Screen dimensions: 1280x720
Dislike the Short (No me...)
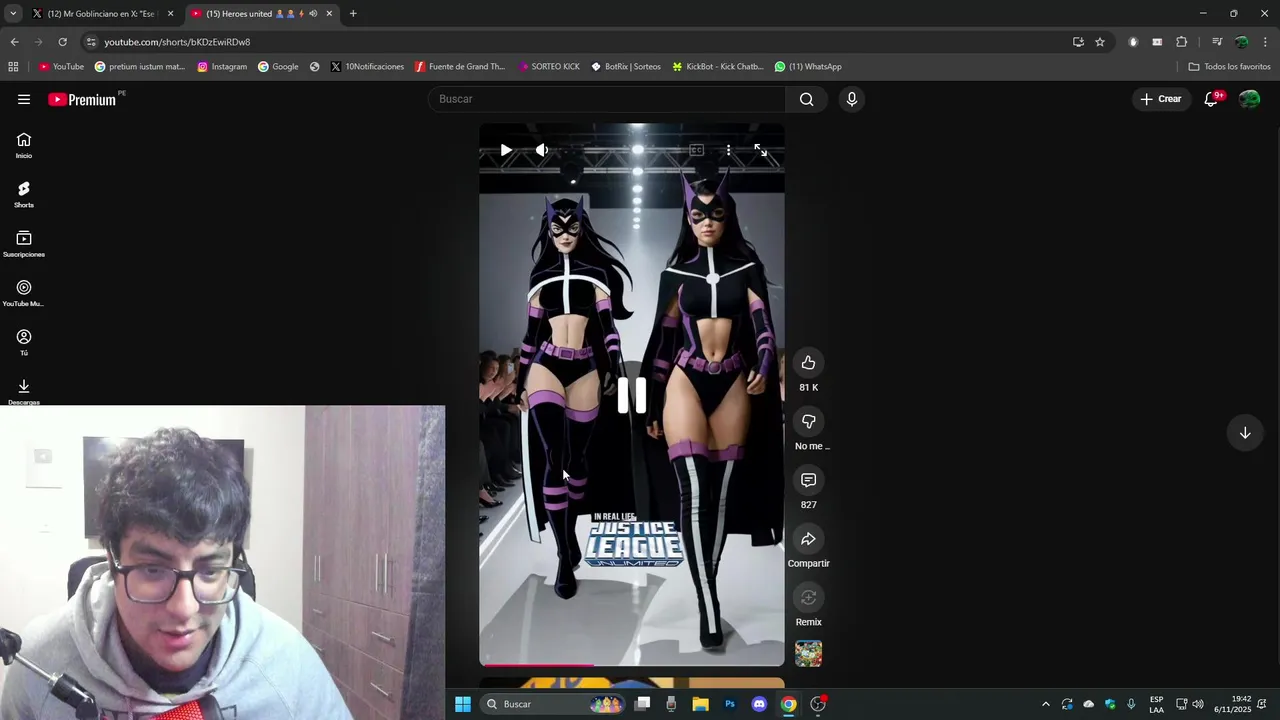coord(808,422)
